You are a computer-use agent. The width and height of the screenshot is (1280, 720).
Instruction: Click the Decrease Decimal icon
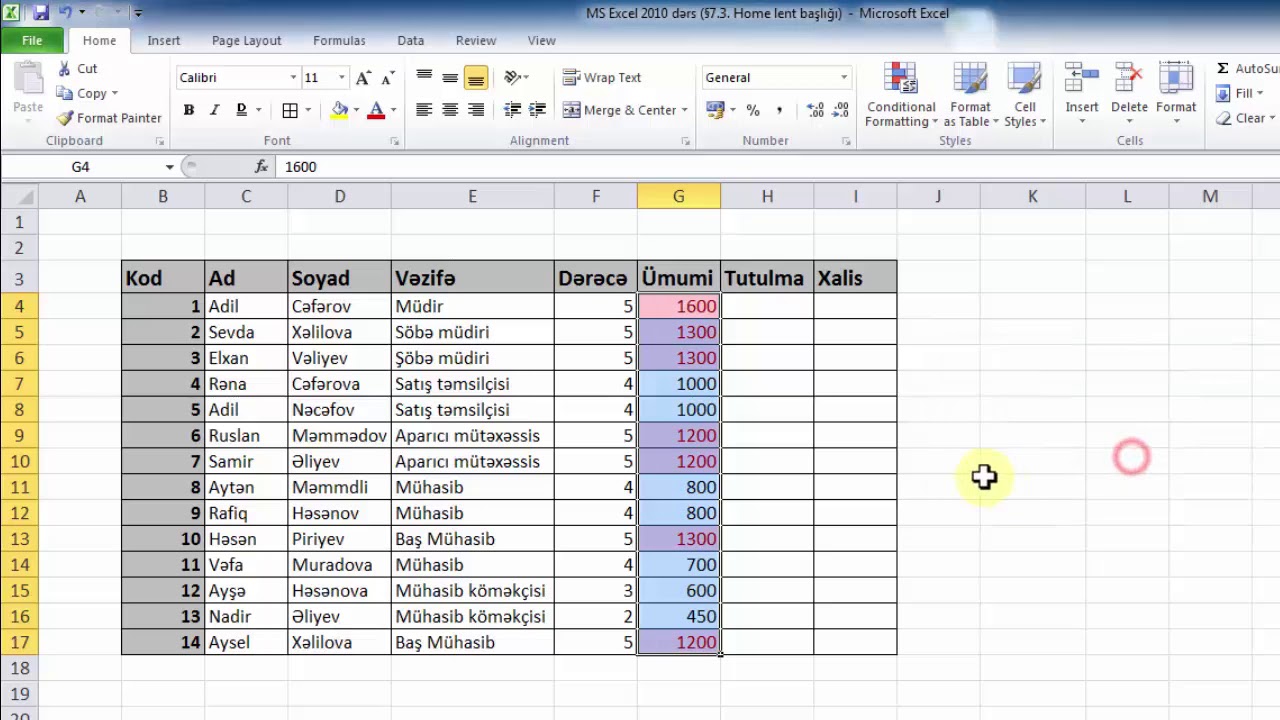tap(841, 110)
